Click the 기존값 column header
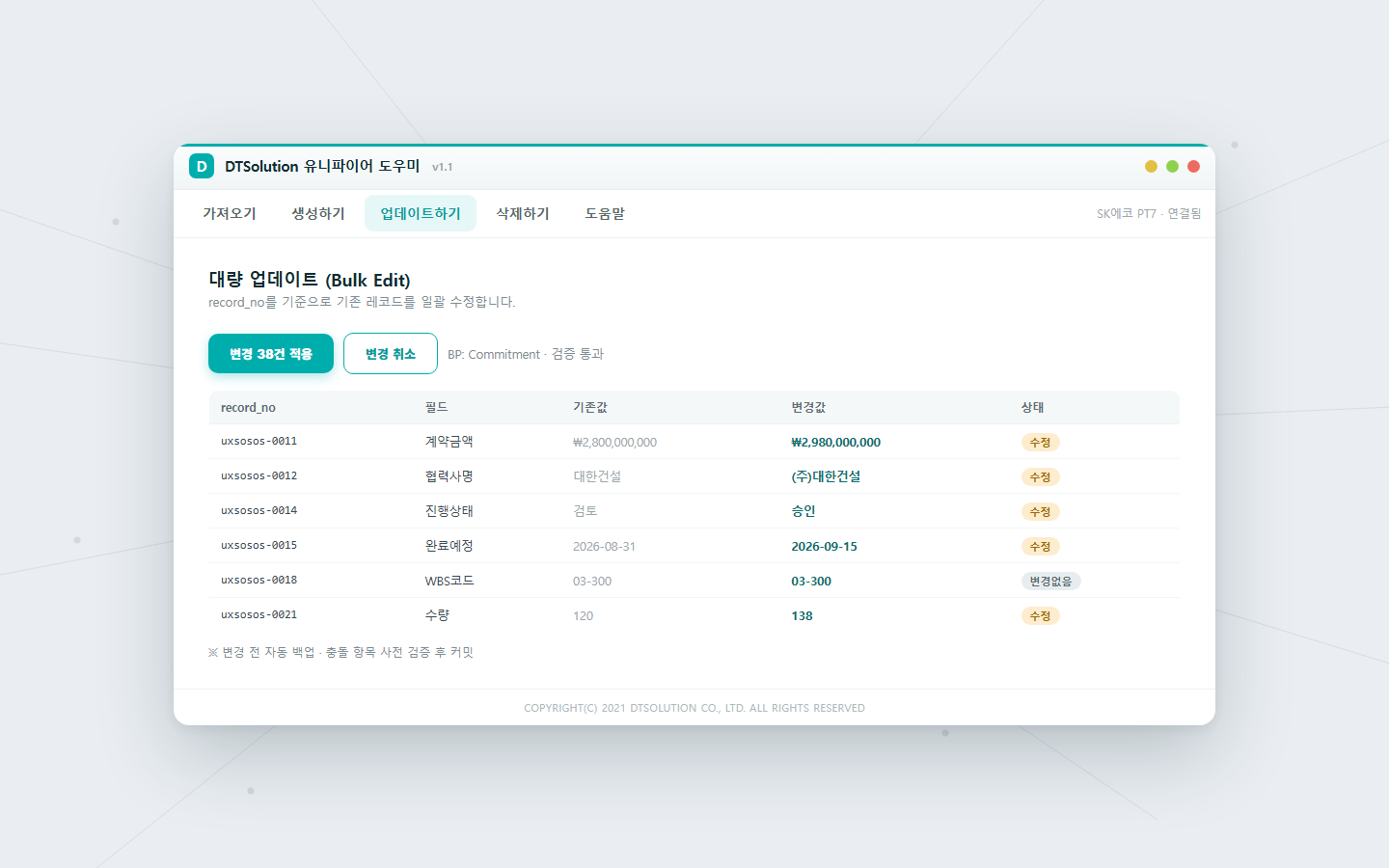Image resolution: width=1389 pixels, height=868 pixels. click(x=590, y=407)
